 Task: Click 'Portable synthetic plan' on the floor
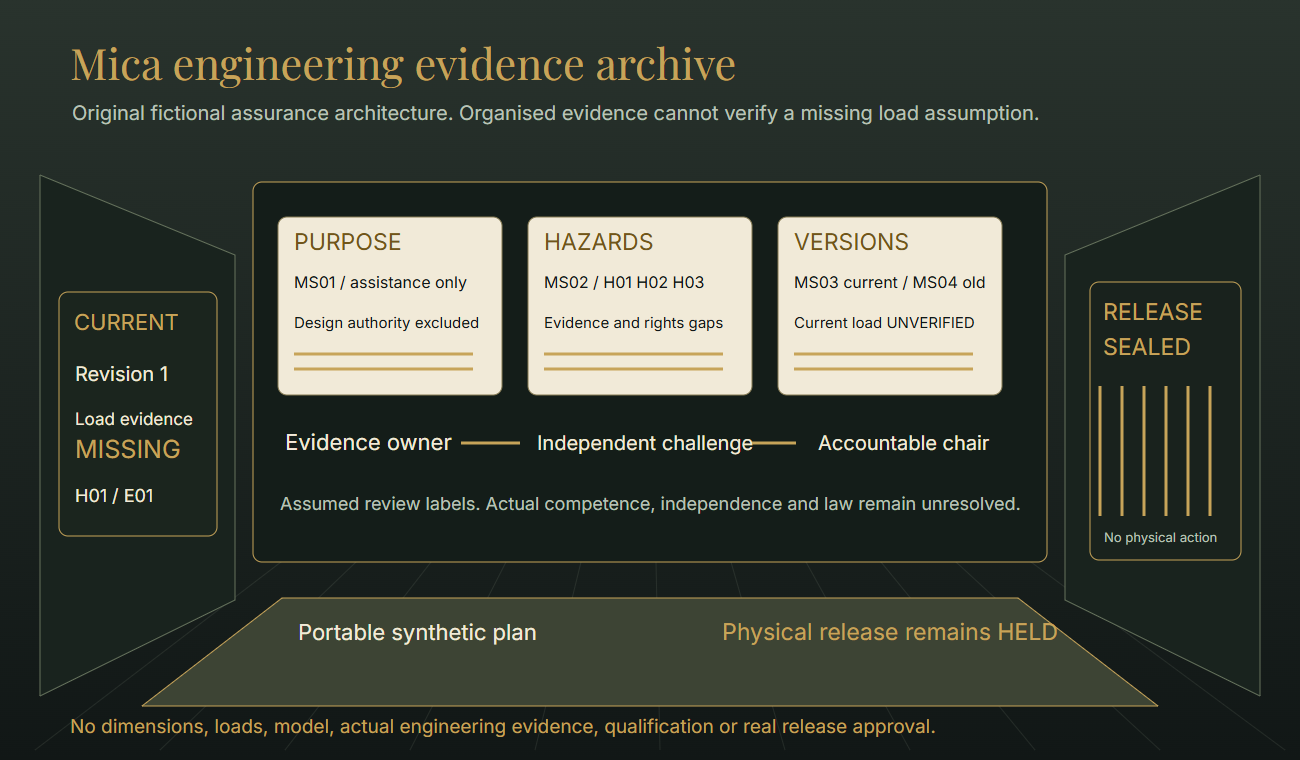[417, 633]
